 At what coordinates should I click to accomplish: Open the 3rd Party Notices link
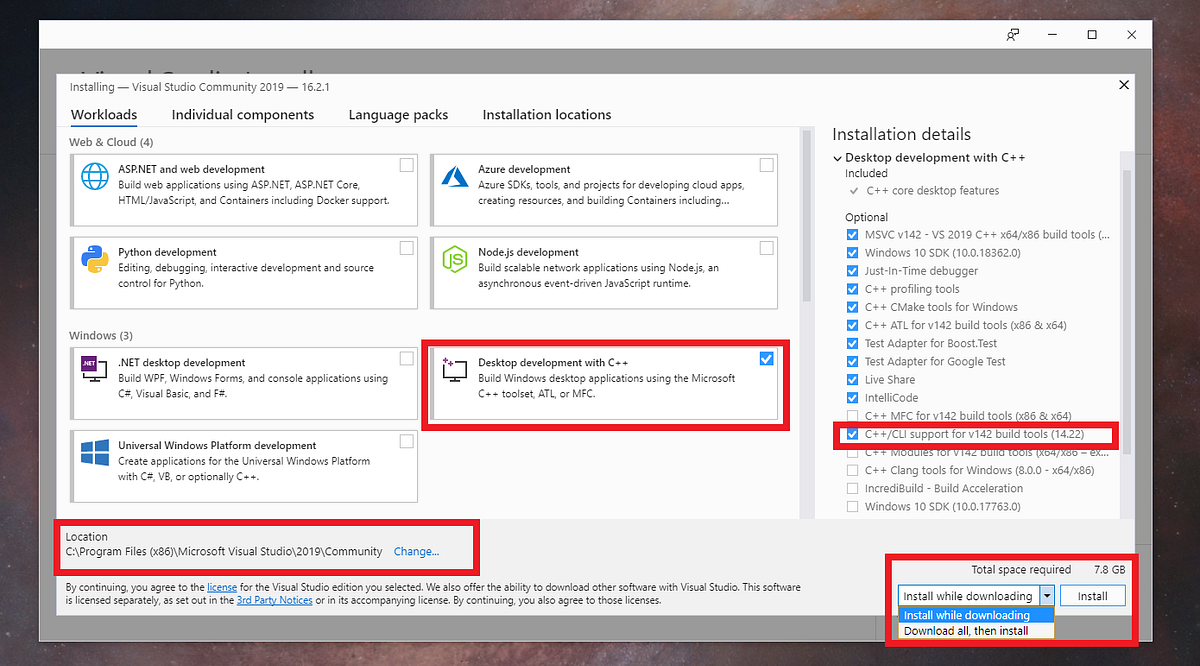[x=275, y=601]
